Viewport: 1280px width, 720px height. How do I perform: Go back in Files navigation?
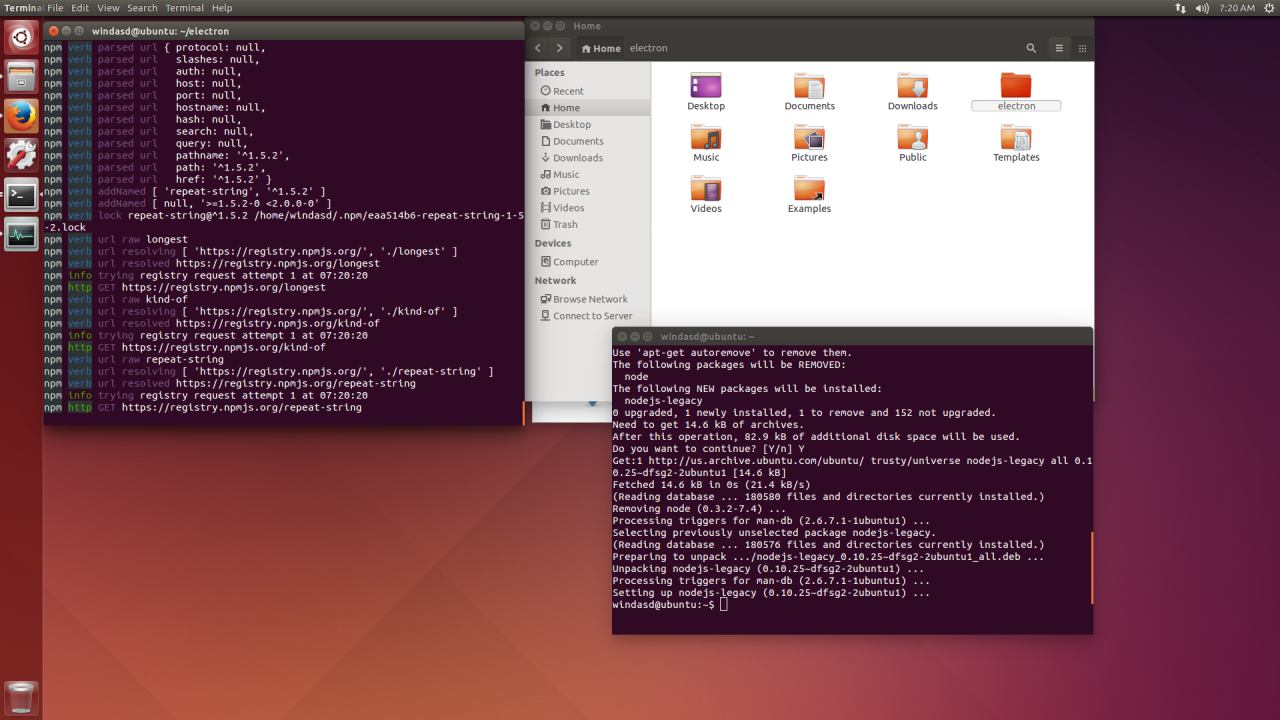pyautogui.click(x=538, y=48)
